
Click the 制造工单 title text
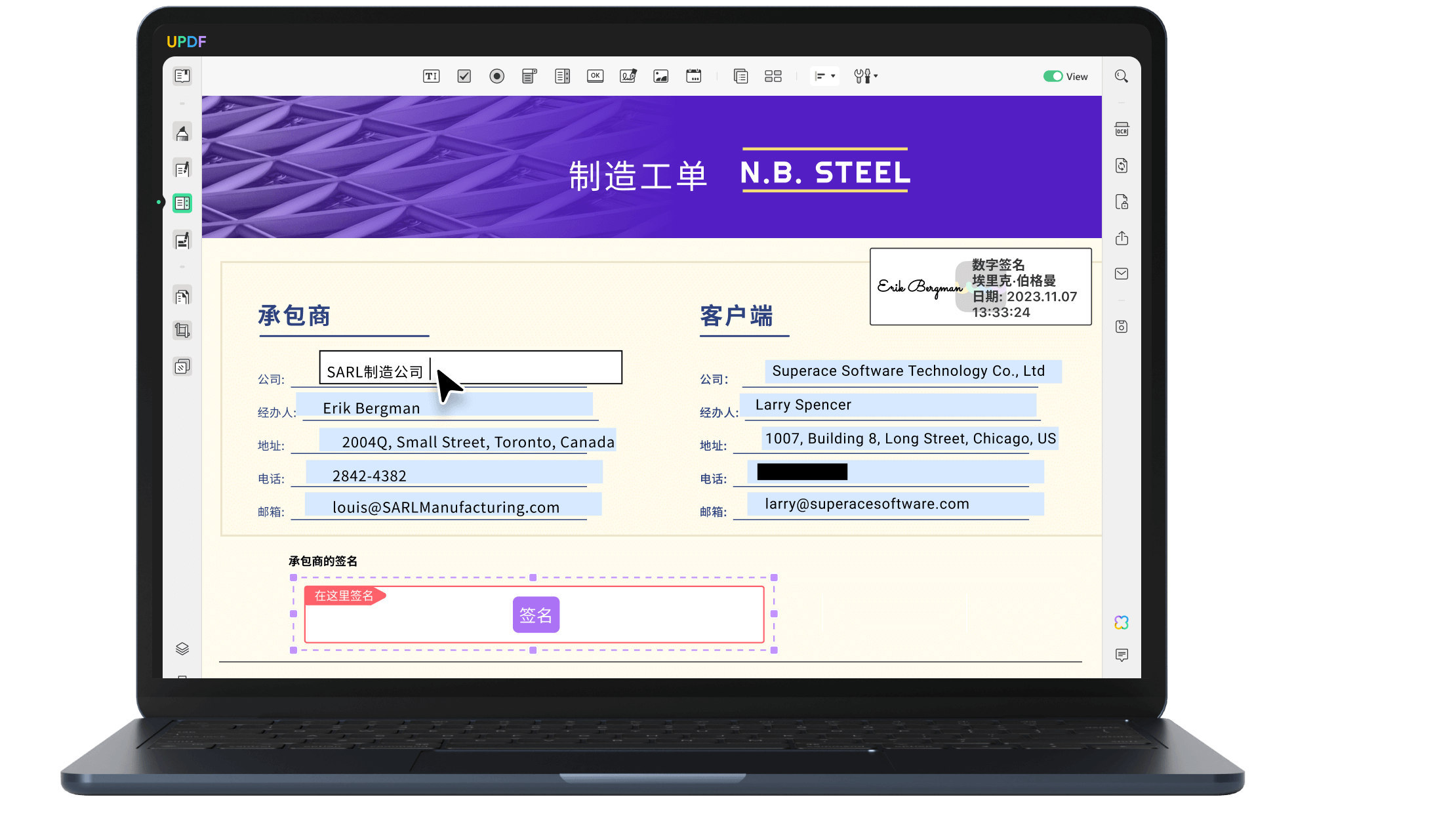pyautogui.click(x=637, y=176)
